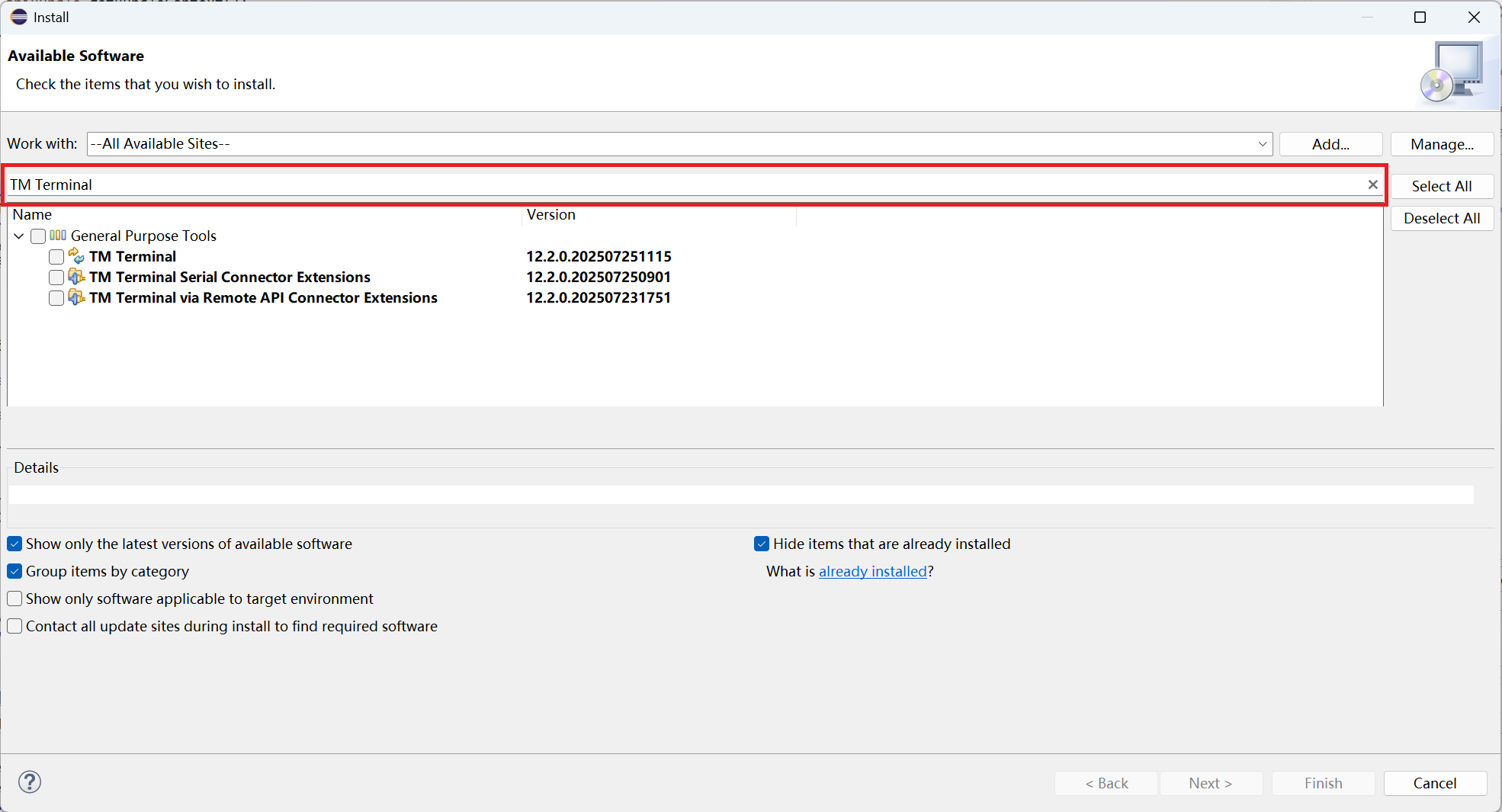Click version 12.2.0.202507250901

click(599, 277)
